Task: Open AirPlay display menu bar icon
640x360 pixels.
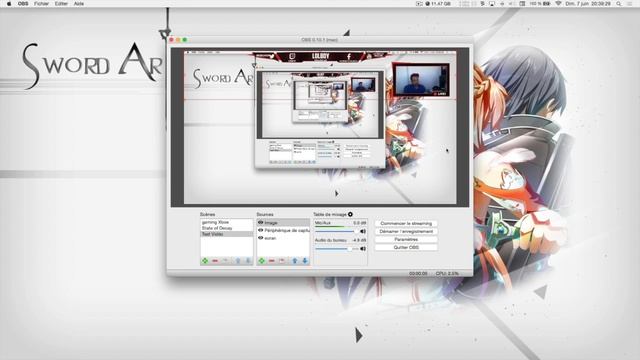Action: (491, 3)
